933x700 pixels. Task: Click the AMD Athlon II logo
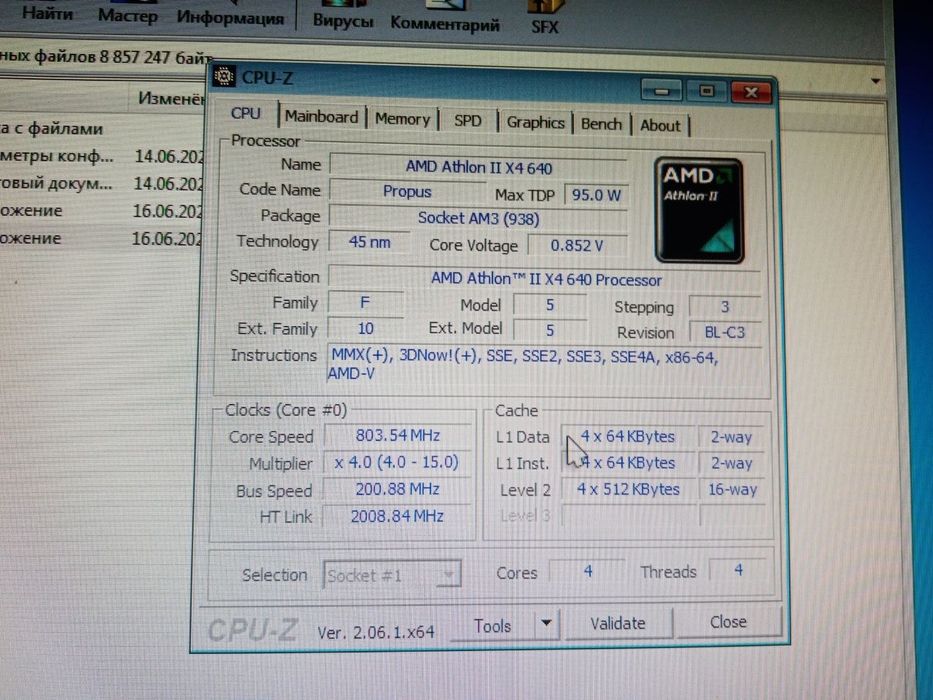pos(699,210)
